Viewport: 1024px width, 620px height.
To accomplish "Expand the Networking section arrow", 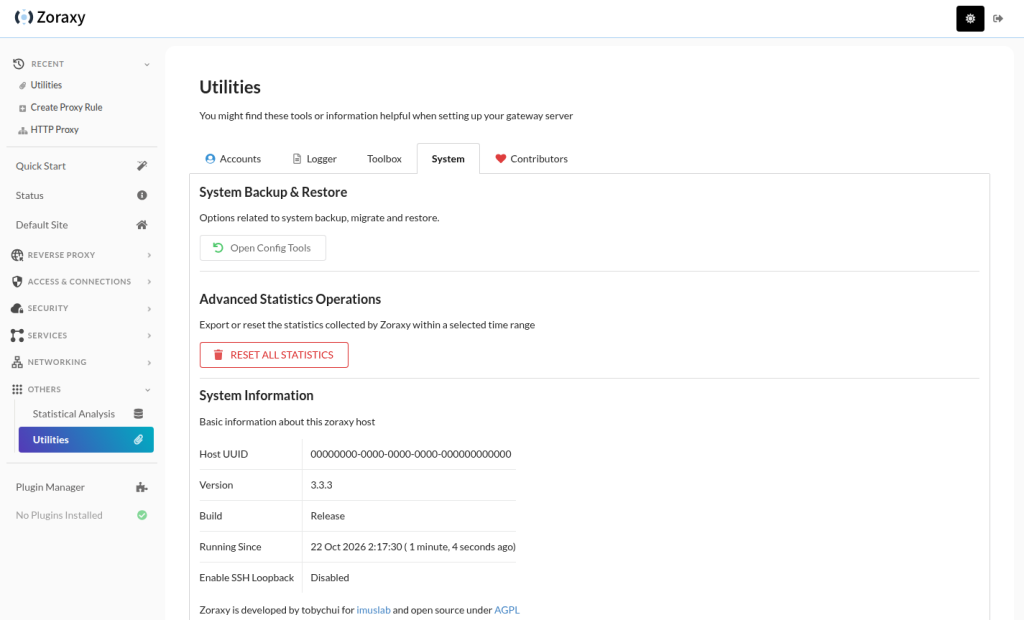I will (x=149, y=363).
